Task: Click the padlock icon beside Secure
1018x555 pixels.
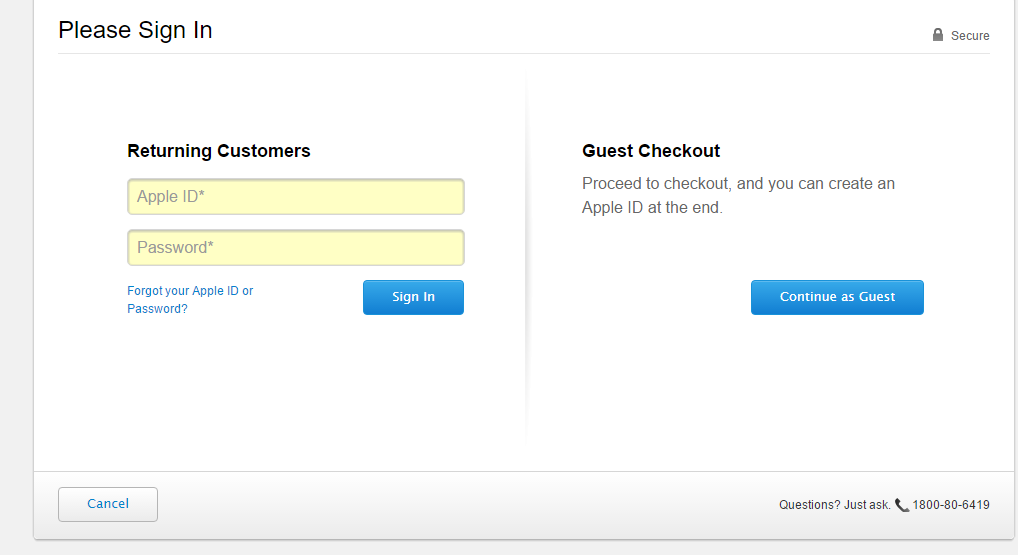Action: (x=937, y=35)
